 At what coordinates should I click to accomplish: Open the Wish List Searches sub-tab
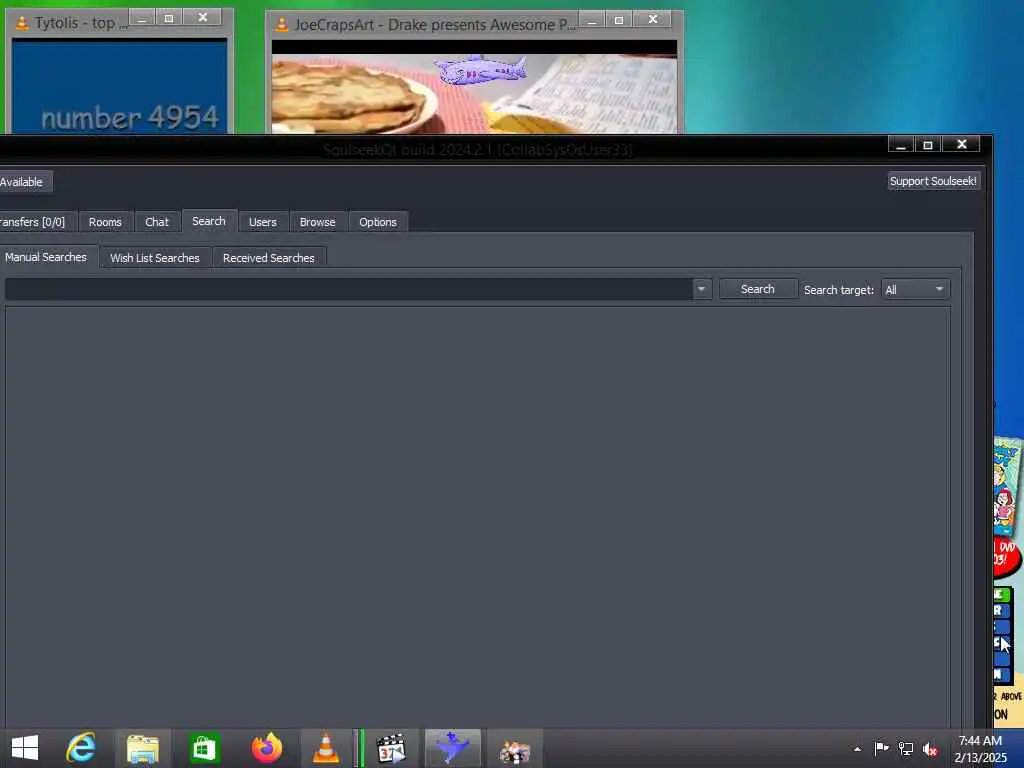click(155, 258)
